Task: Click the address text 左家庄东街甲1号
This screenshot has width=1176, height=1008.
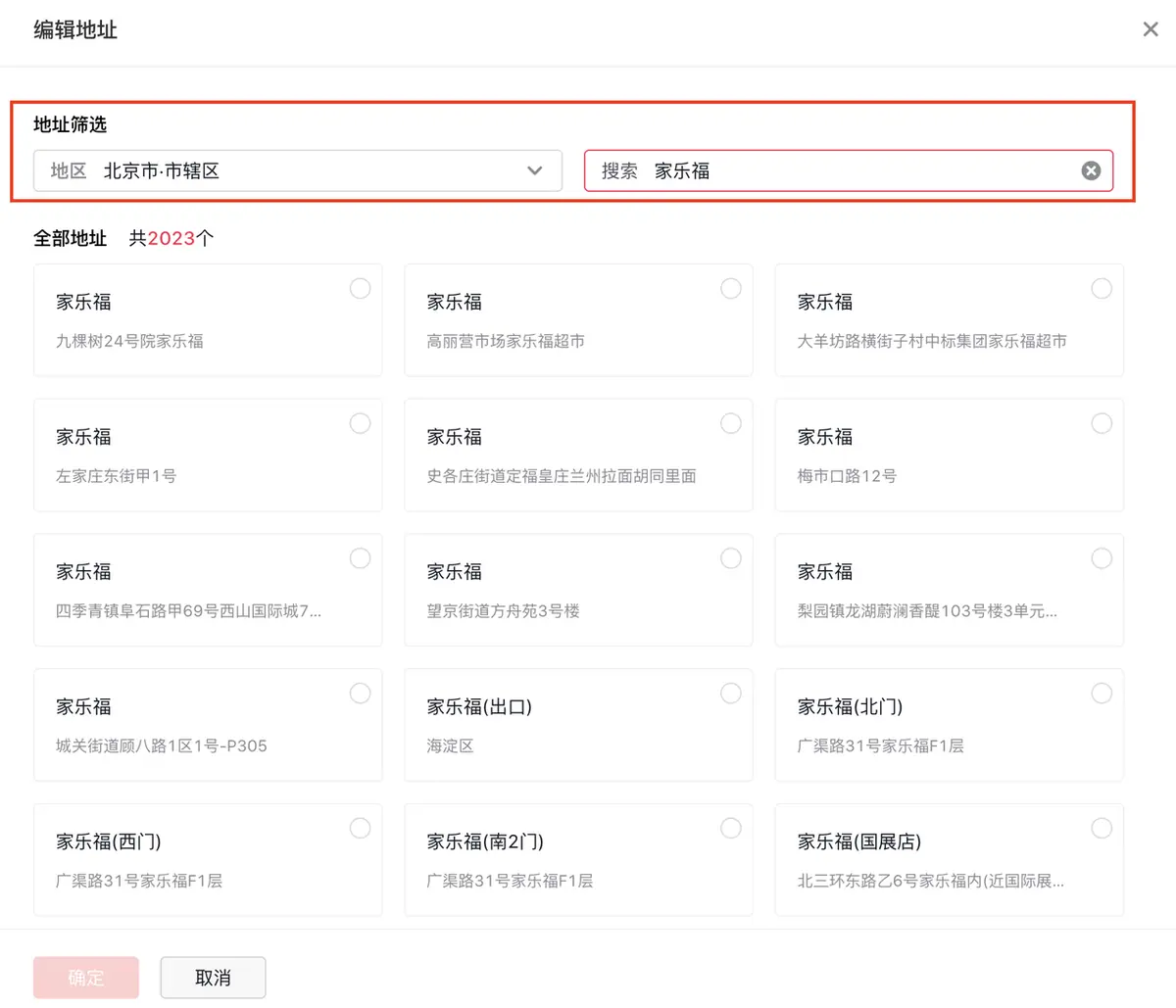Action: click(x=116, y=476)
